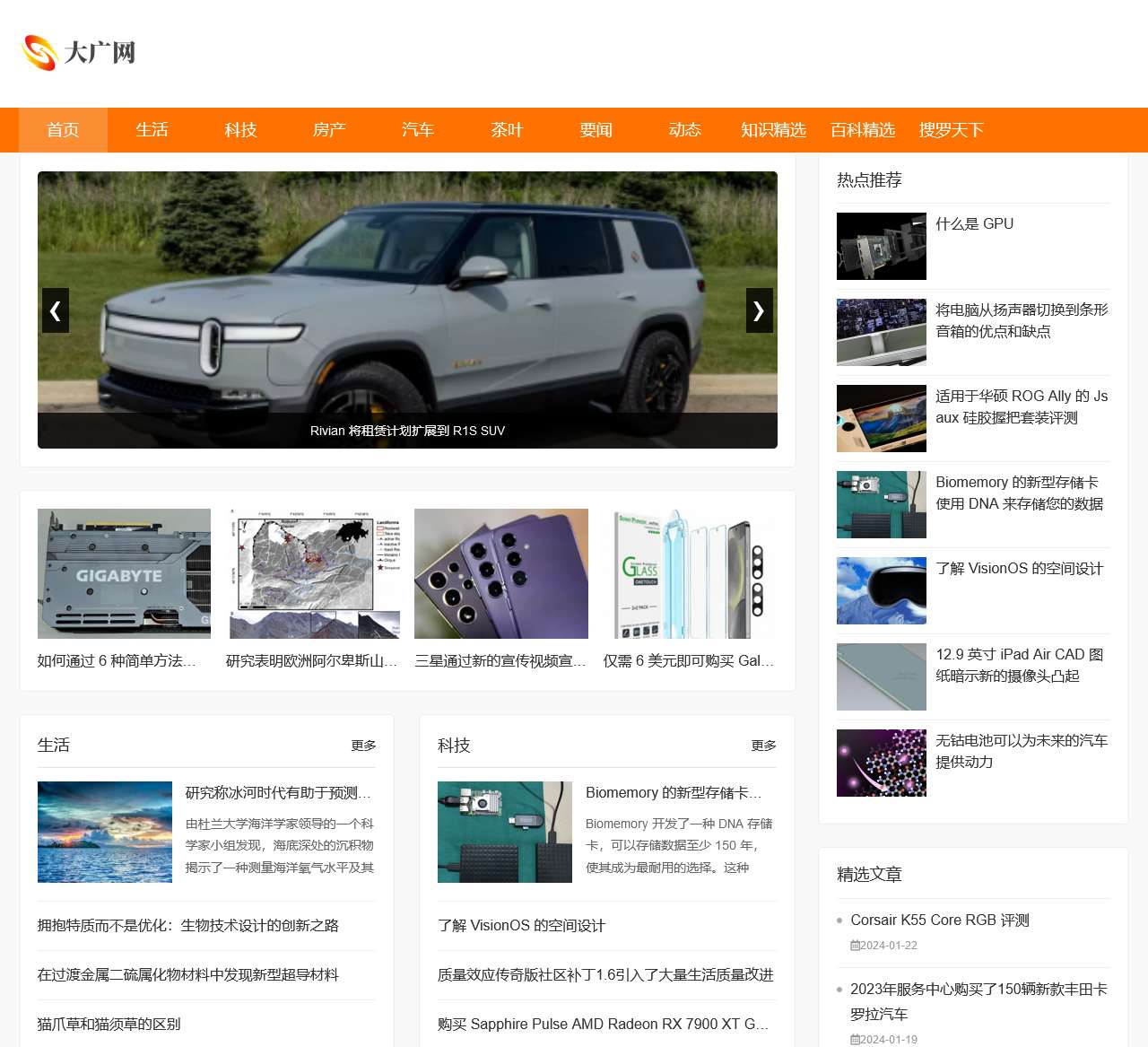The width and height of the screenshot is (1148, 1047).
Task: Show next carousel slide arrow
Action: (x=760, y=310)
